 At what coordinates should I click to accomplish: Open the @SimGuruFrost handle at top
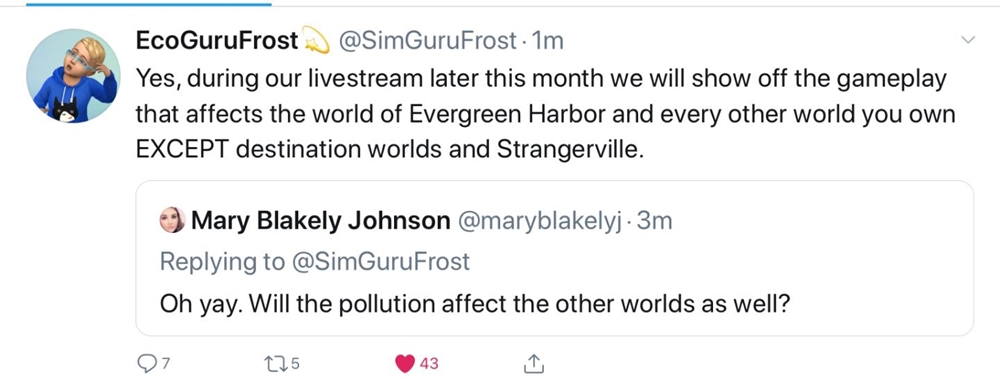click(427, 41)
